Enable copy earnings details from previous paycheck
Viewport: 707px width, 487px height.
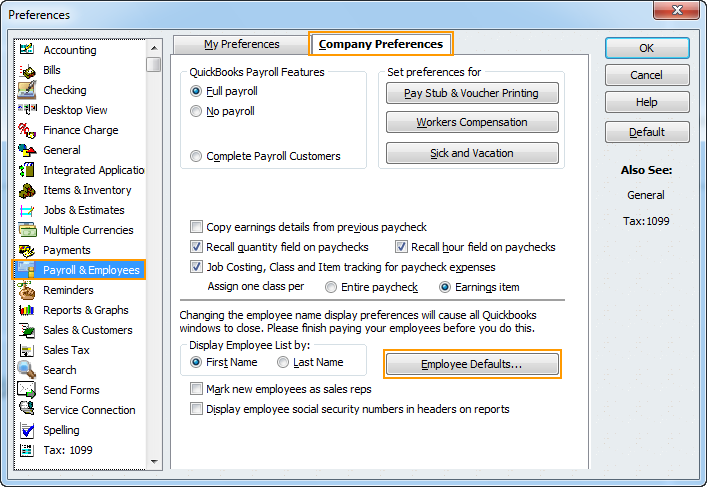(196, 226)
